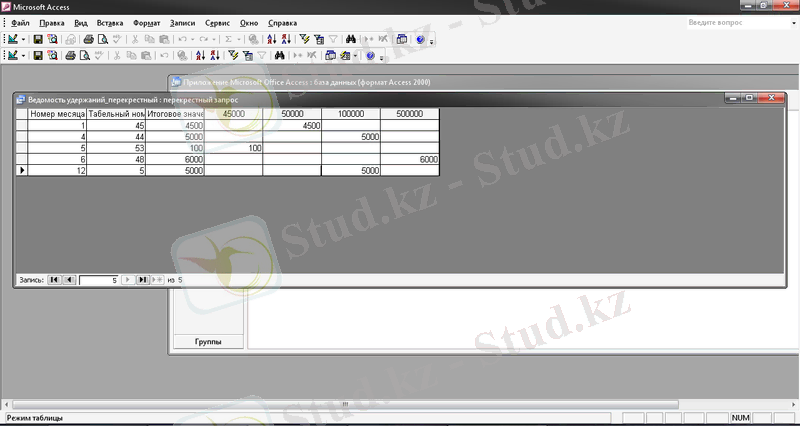800x426 pixels.
Task: Click the Copy icon in the top toolbar
Action: pyautogui.click(x=149, y=39)
